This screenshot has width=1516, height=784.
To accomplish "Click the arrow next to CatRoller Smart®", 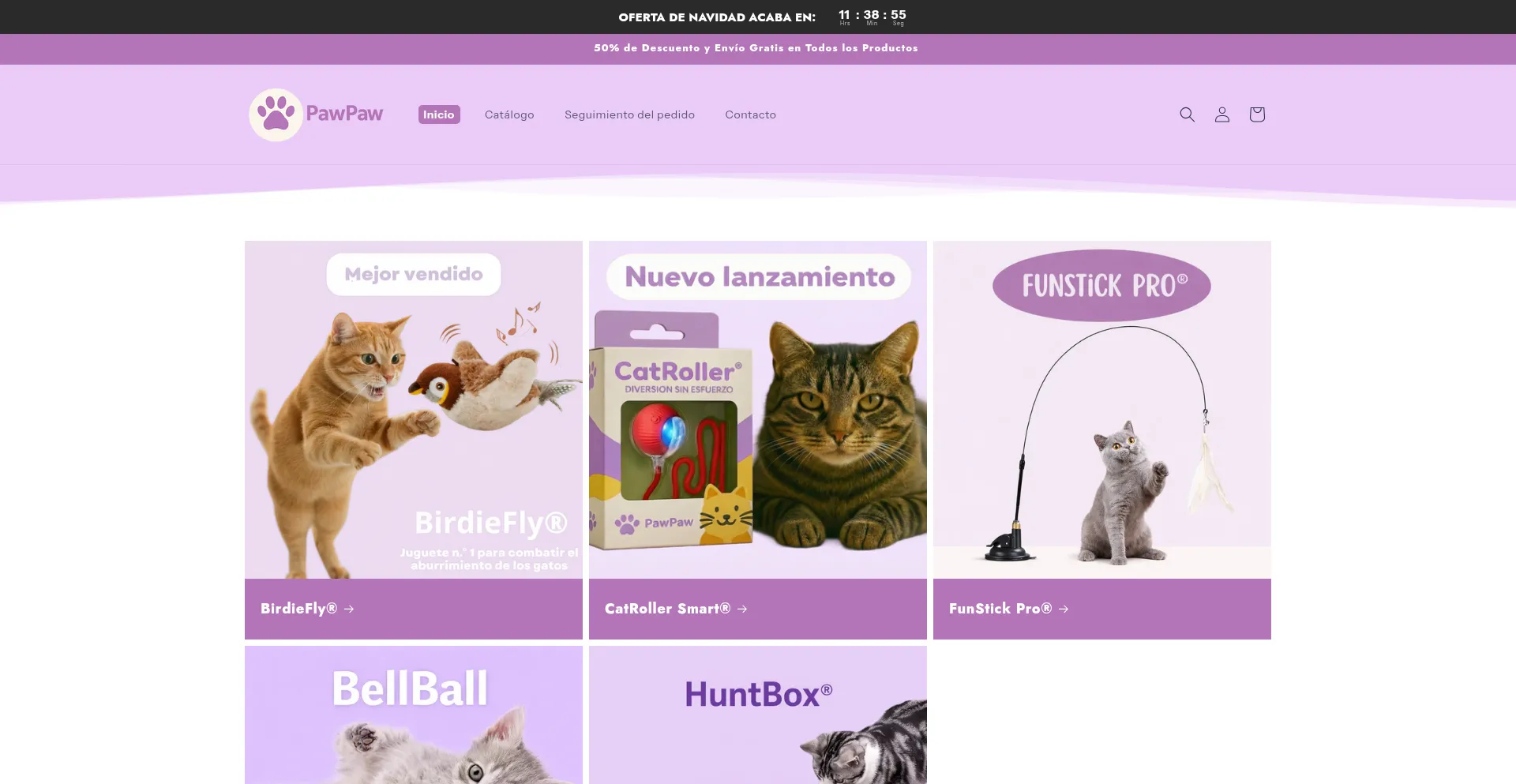I will tap(742, 609).
